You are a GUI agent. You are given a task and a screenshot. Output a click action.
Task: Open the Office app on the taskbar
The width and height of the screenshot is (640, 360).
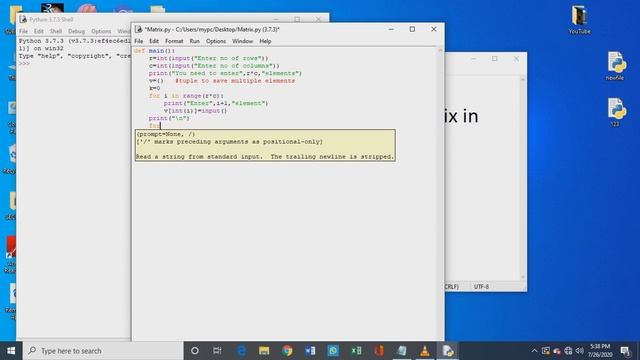point(379,351)
